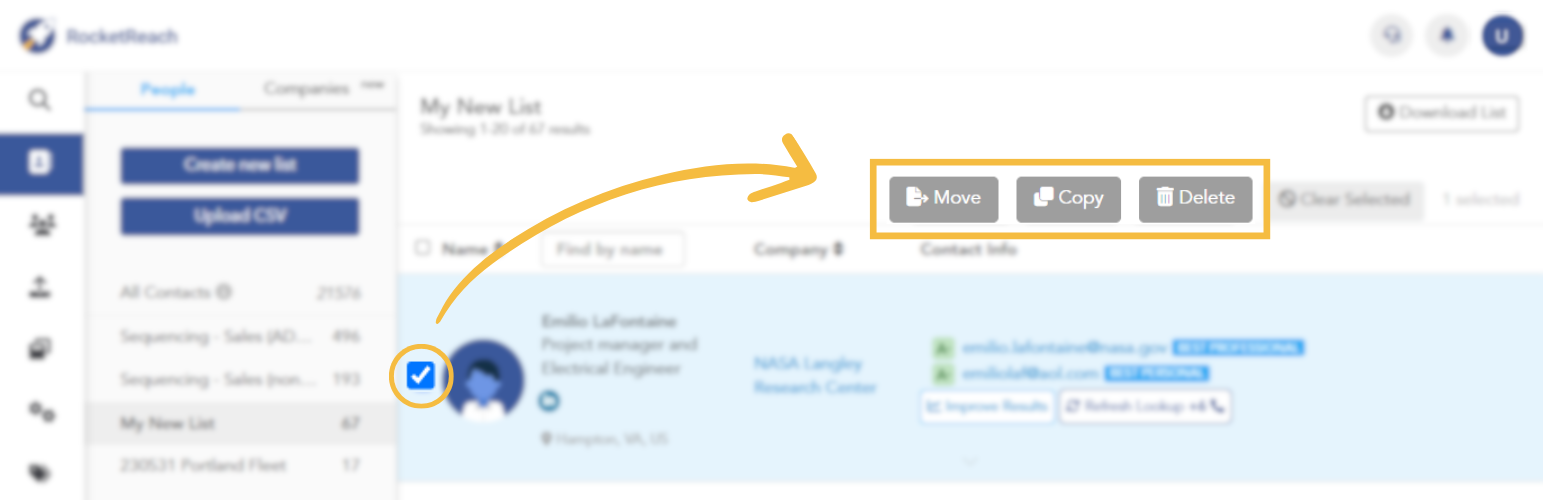The width and height of the screenshot is (1543, 500).
Task: Open the user avatar menu
Action: tap(1502, 37)
